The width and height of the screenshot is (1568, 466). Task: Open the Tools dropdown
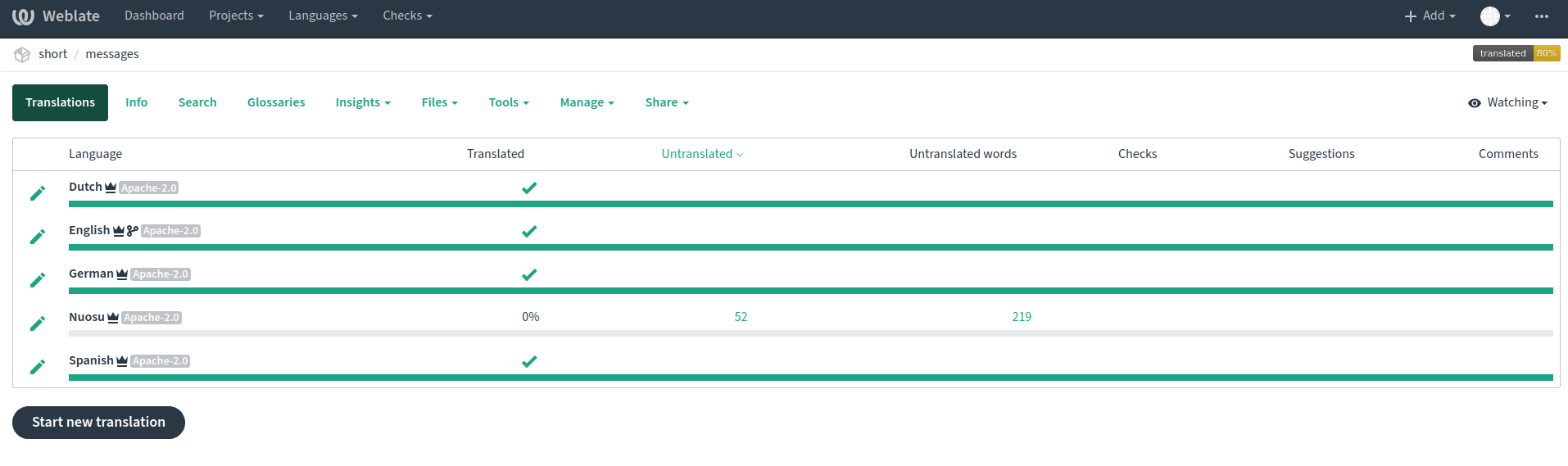[x=509, y=102]
